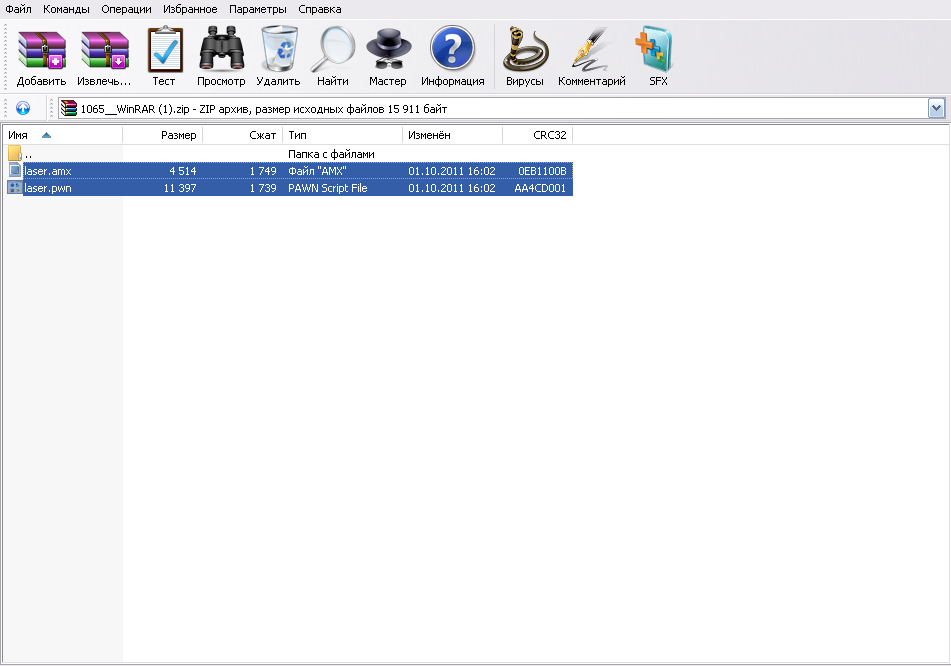Sort list by Размер column header
Viewport: 951px width, 666px height.
pos(162,135)
